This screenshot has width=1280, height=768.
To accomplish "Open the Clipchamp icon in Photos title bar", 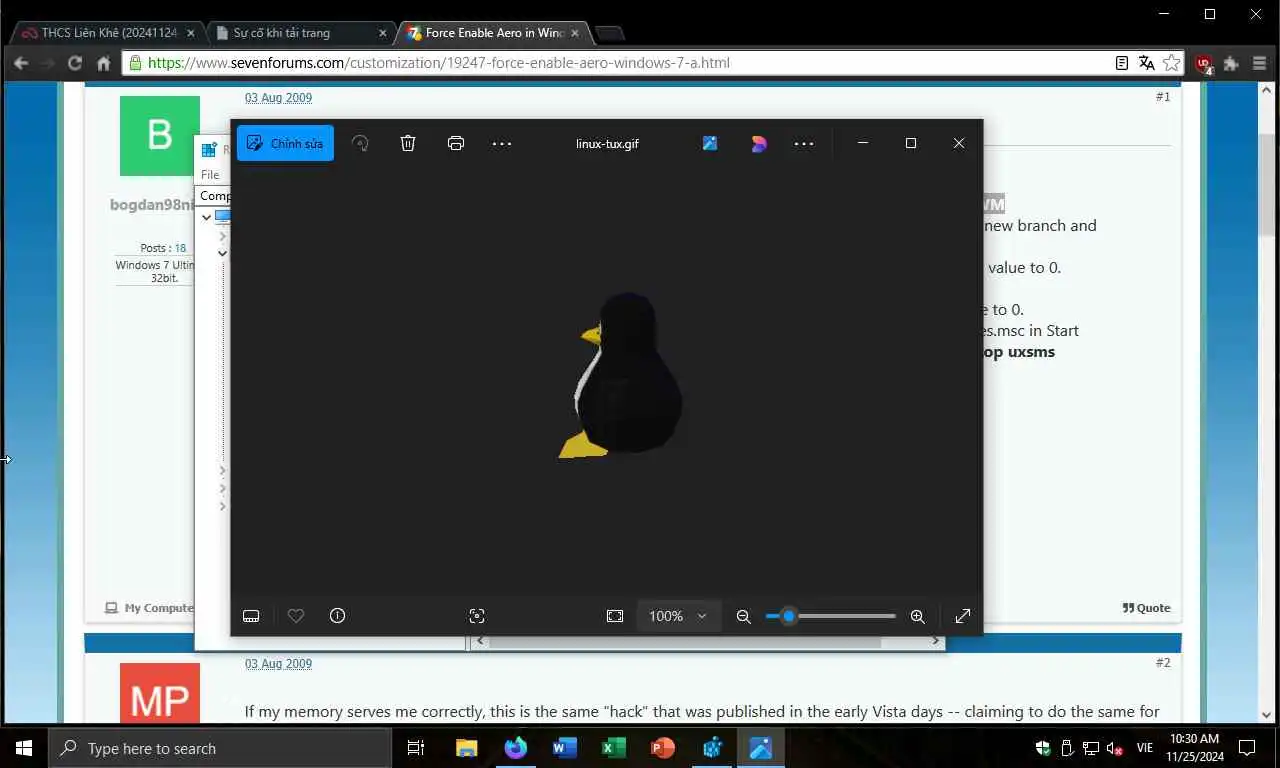I will 759,143.
